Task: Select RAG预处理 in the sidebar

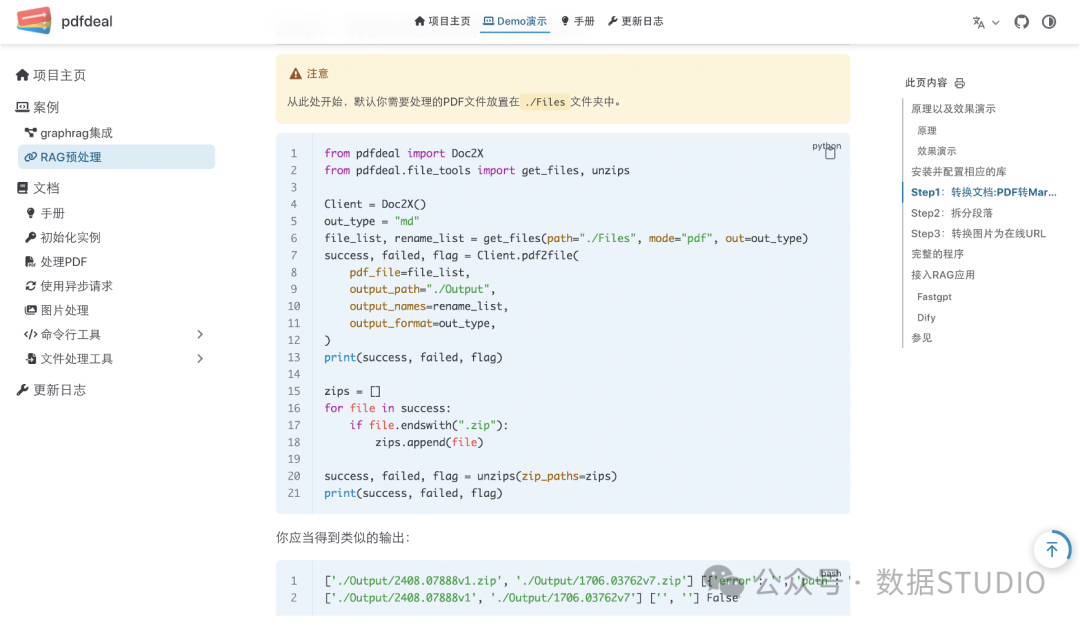Action: coord(116,157)
